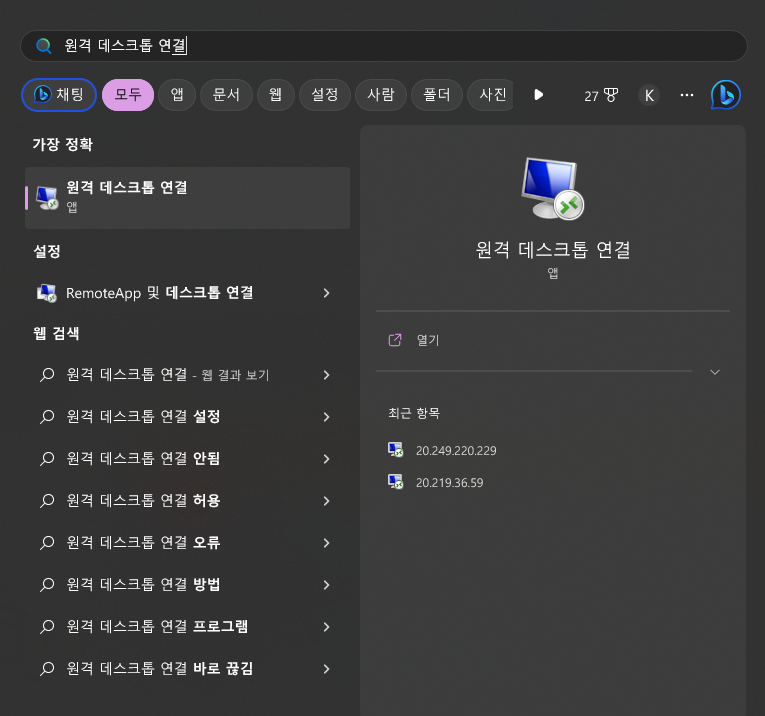The image size is (765, 716).
Task: Click search icon beside 원격 데스크톱 연결 프로그램
Action: (47, 626)
